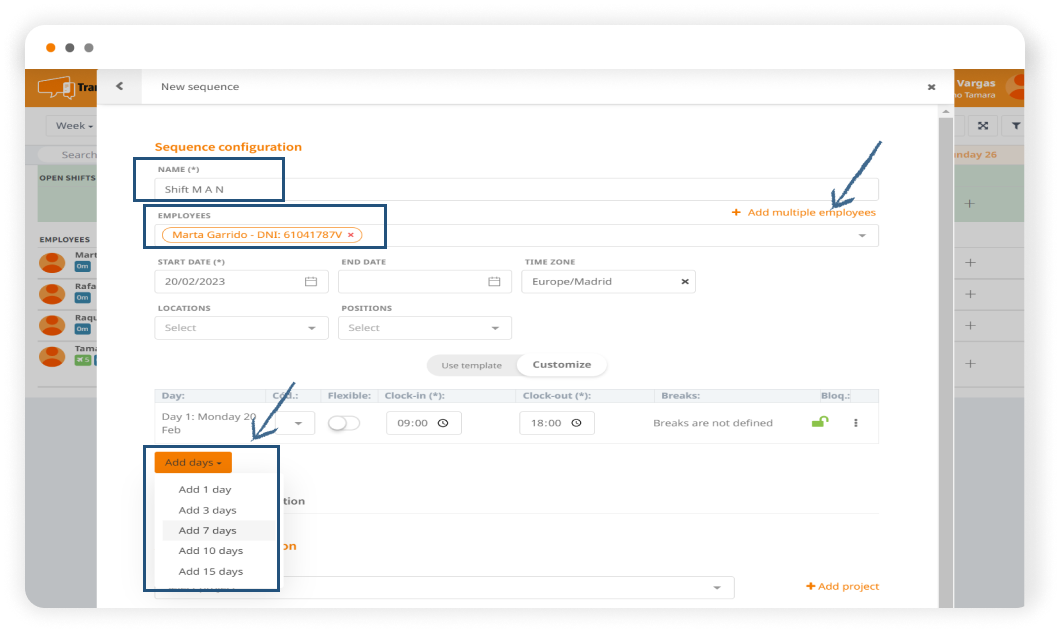This screenshot has height=633, width=1061.
Task: Open the three-dot menu for Day 1
Action: point(856,423)
